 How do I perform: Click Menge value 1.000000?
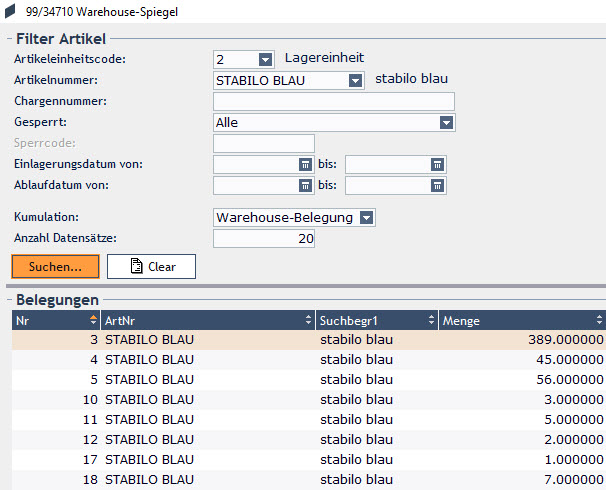tap(574, 460)
